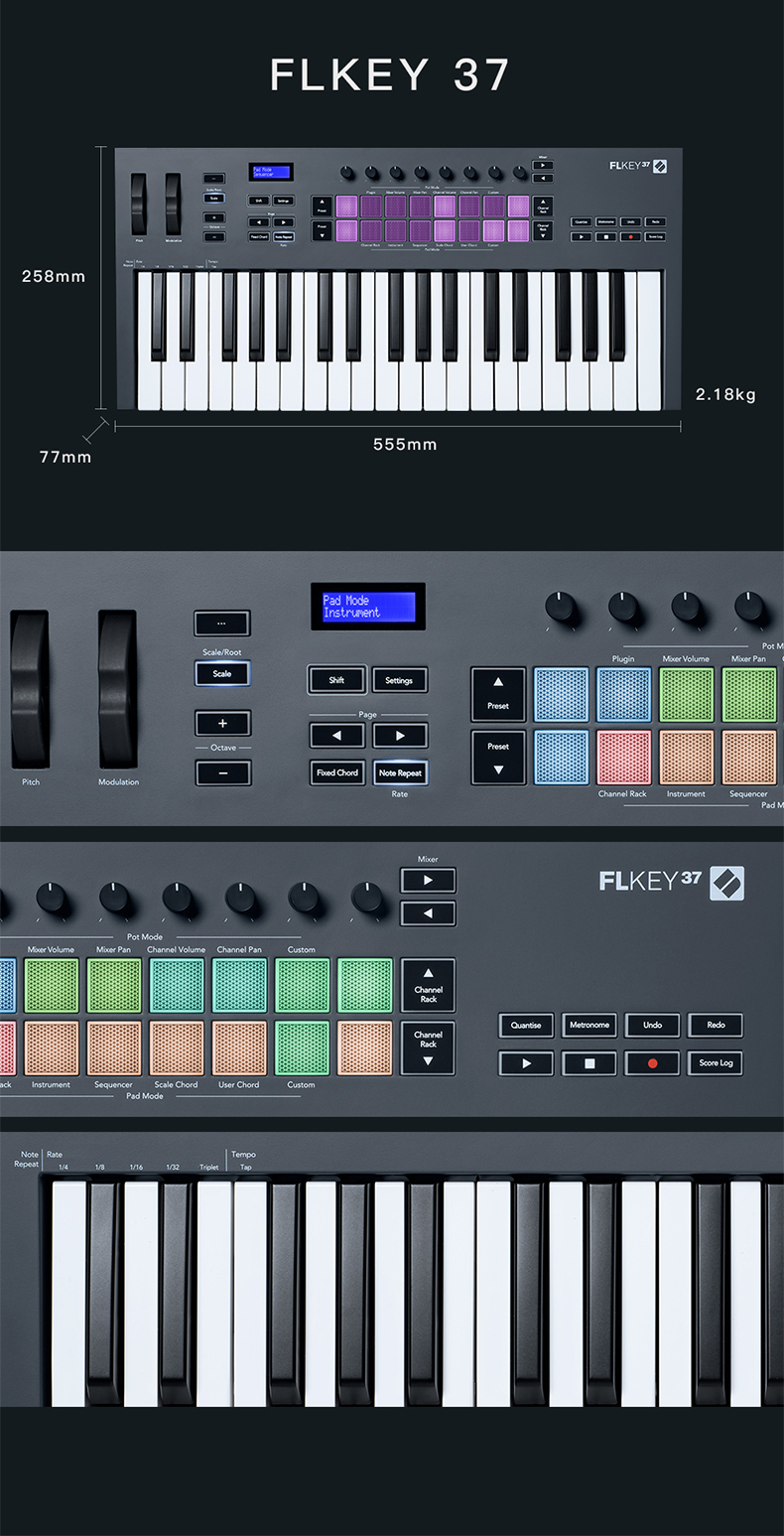This screenshot has width=784, height=1536.
Task: Click the large teal pad under Channel Volume label
Action: [177, 985]
